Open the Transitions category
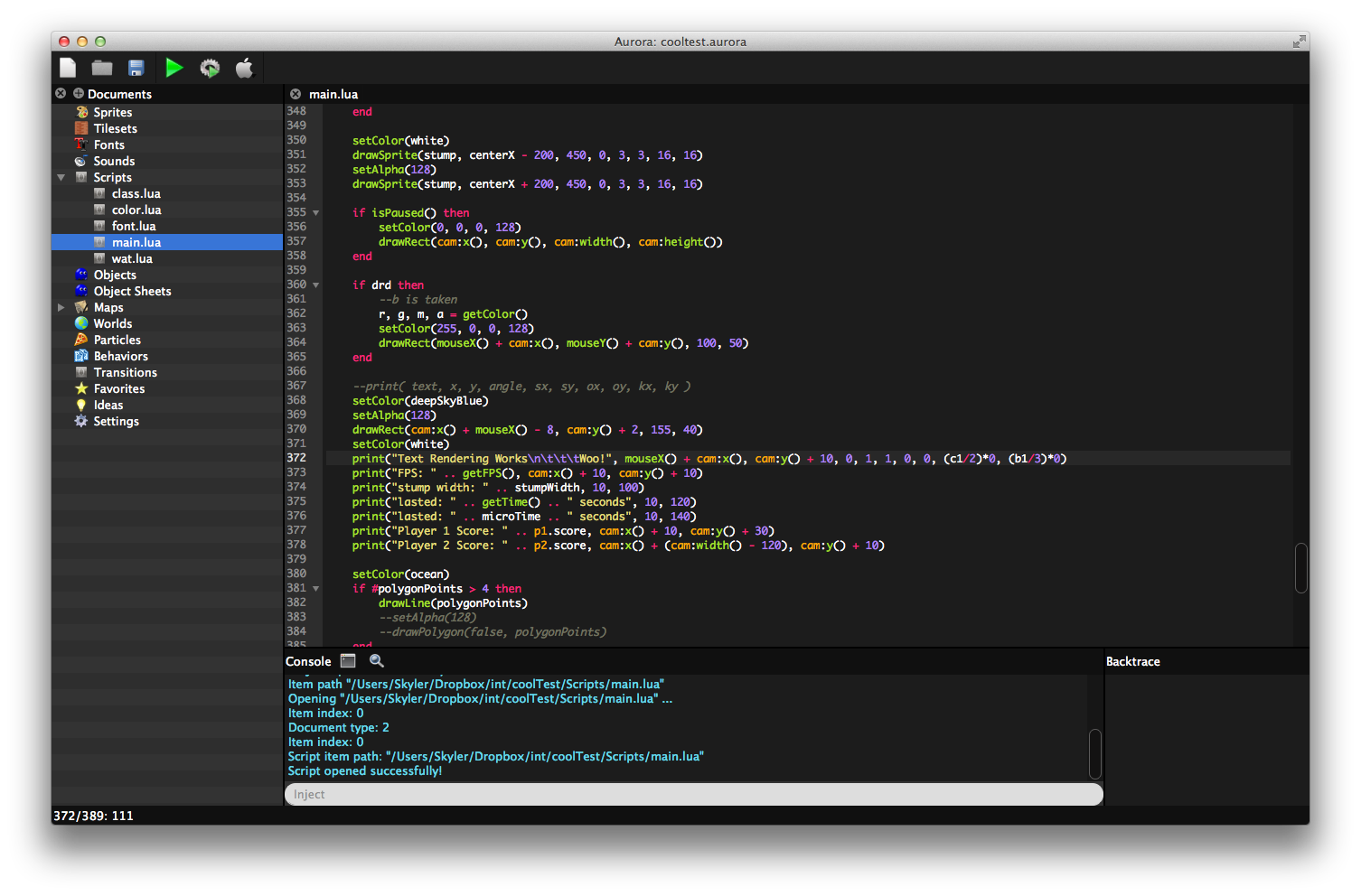This screenshot has height=896, width=1361. pos(126,372)
